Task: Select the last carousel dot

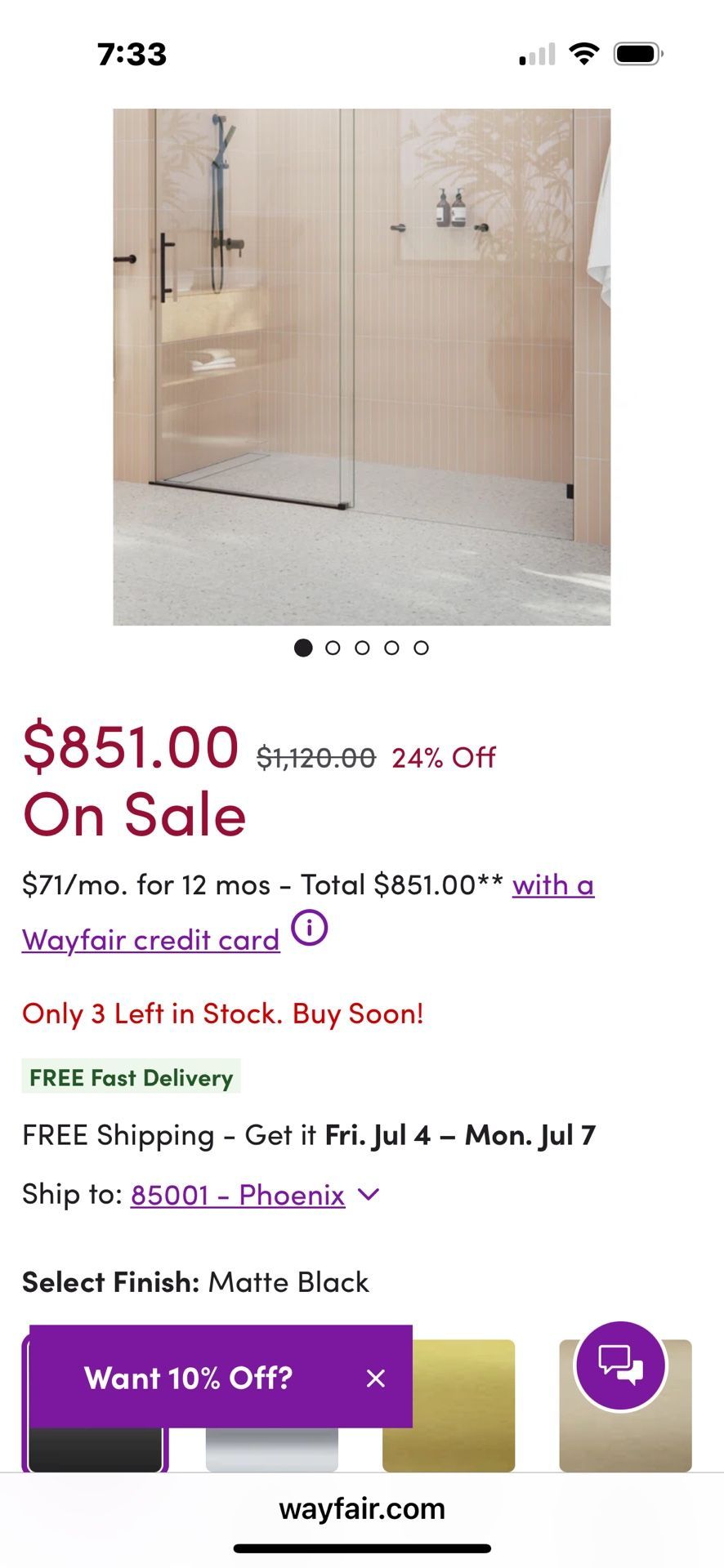Action: 421,648
